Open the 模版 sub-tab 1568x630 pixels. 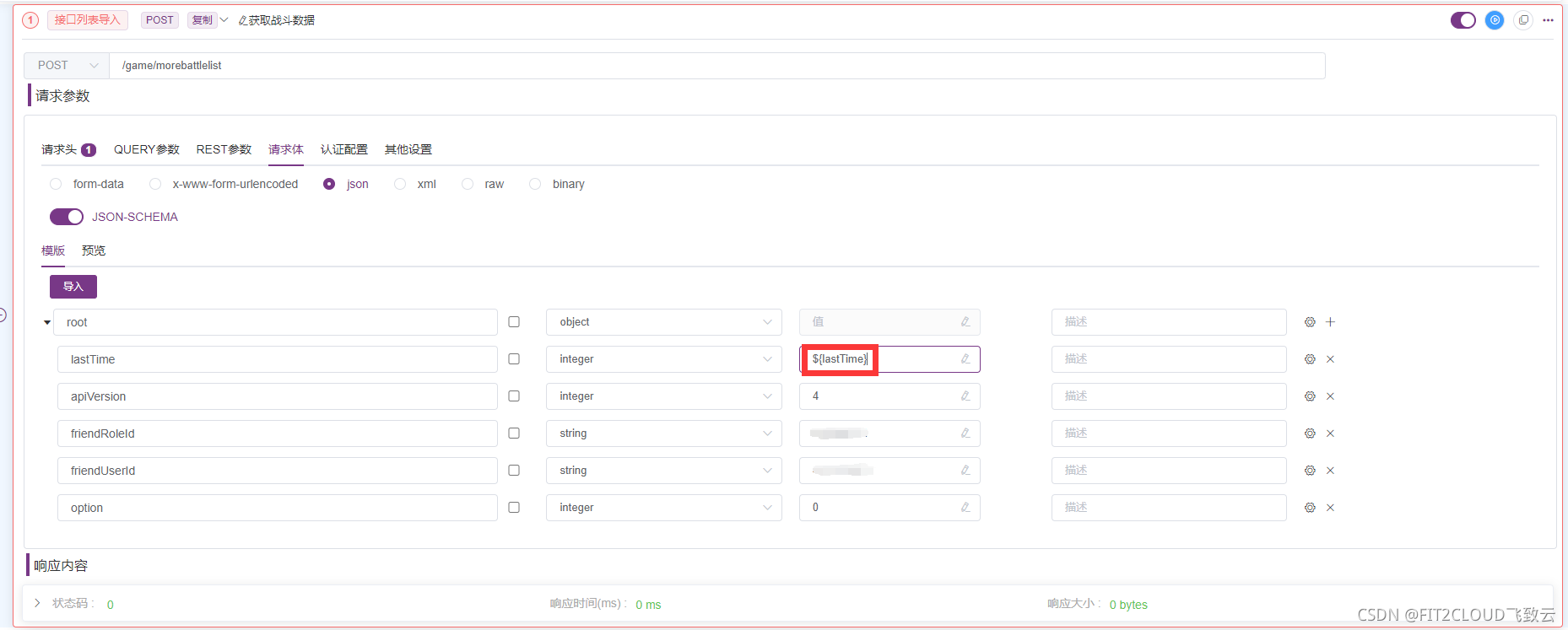(53, 250)
